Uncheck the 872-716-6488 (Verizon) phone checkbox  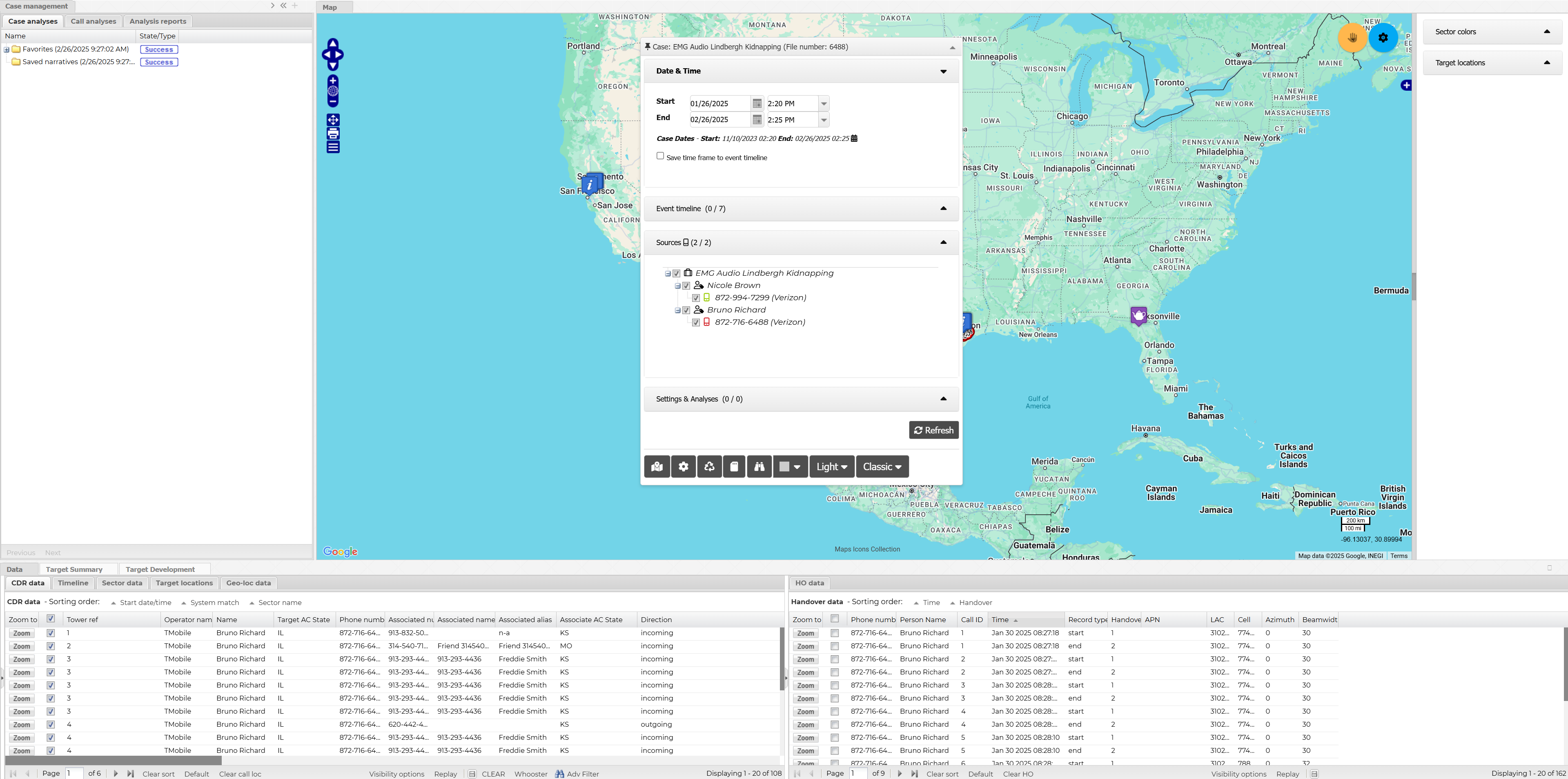pyautogui.click(x=696, y=322)
